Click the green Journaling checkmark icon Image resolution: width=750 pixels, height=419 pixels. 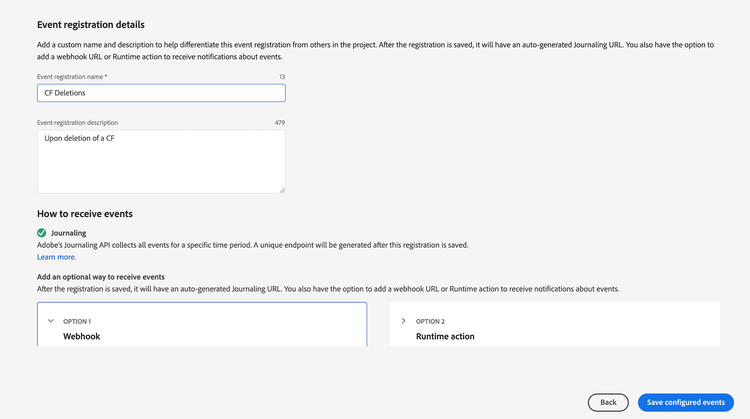pyautogui.click(x=42, y=233)
